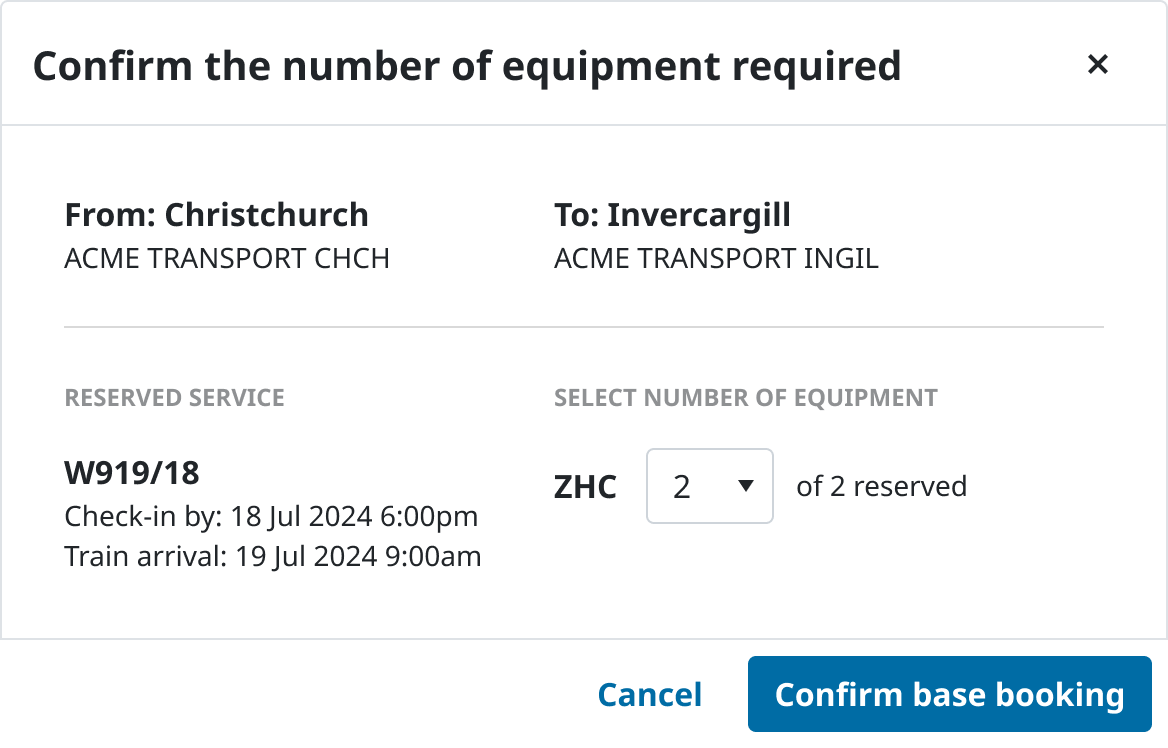This screenshot has height=748, width=1168.
Task: Select the To: Invercargill destination heading
Action: tap(672, 215)
